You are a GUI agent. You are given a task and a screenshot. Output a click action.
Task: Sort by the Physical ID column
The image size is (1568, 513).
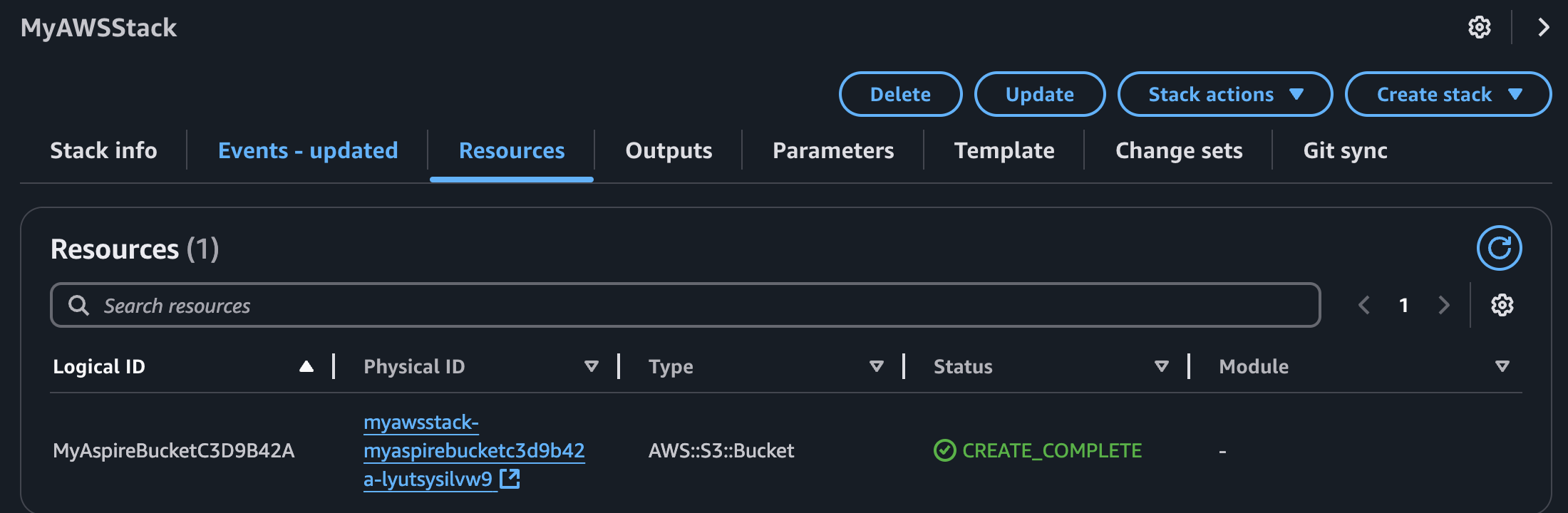coord(591,366)
